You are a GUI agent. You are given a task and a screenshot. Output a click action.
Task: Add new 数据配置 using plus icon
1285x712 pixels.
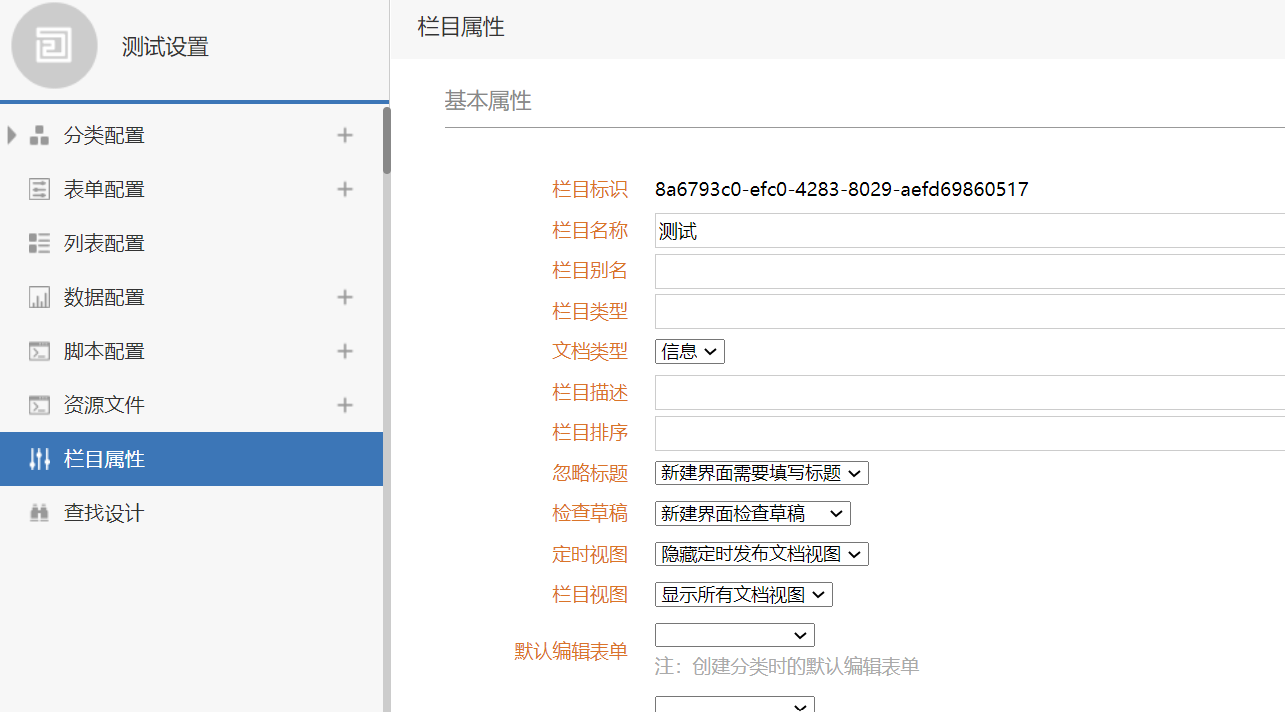click(x=345, y=297)
